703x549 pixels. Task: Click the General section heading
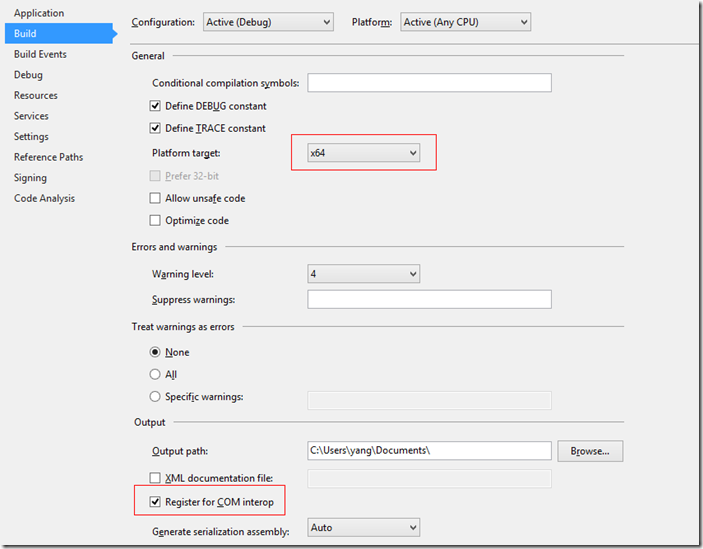[148, 56]
